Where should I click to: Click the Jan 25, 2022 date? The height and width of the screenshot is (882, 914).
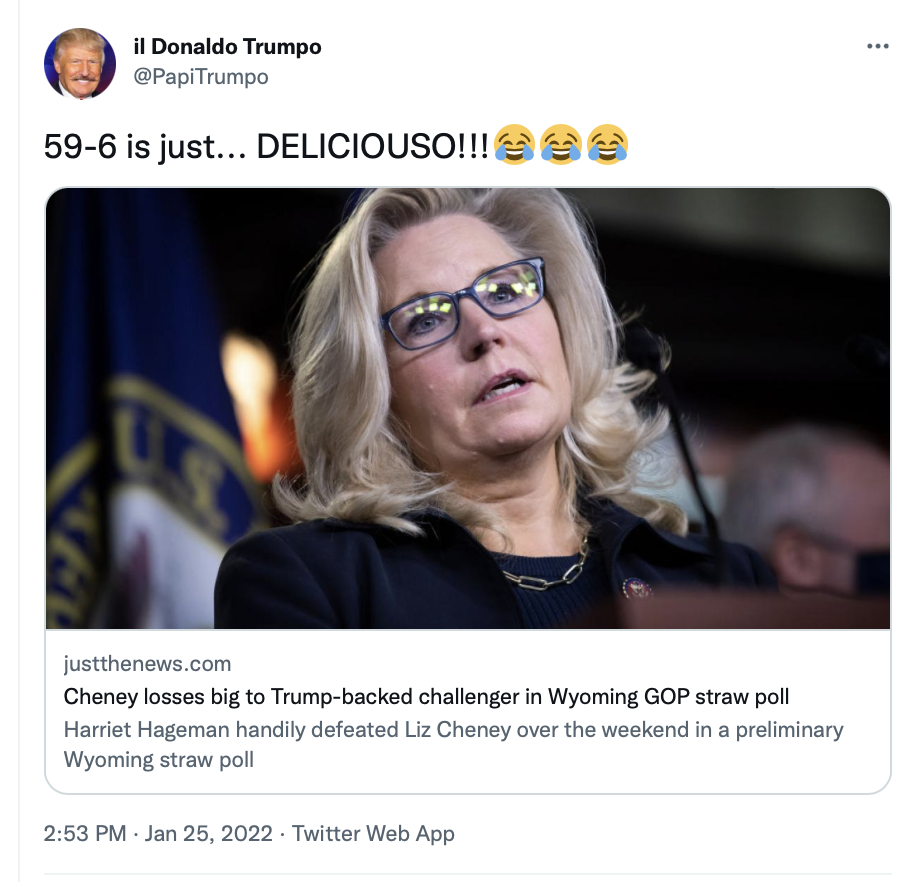pos(209,834)
